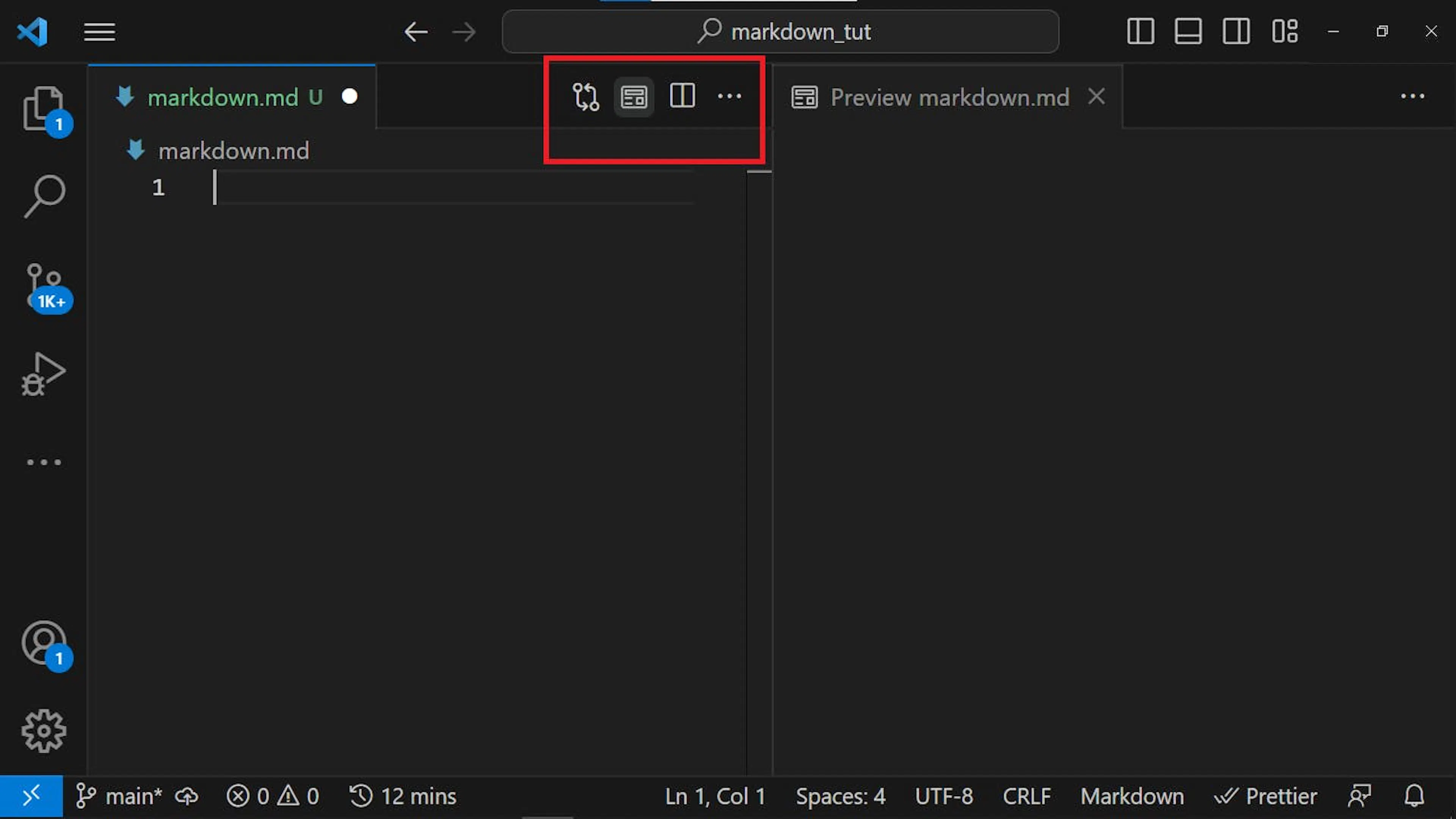Change end of line sequence CRLF

(x=1026, y=796)
